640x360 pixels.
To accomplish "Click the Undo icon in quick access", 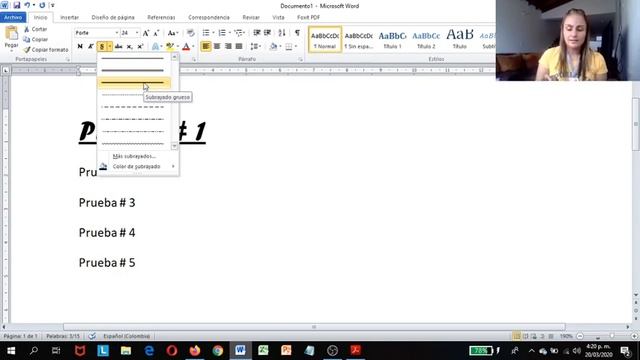I will point(27,5).
